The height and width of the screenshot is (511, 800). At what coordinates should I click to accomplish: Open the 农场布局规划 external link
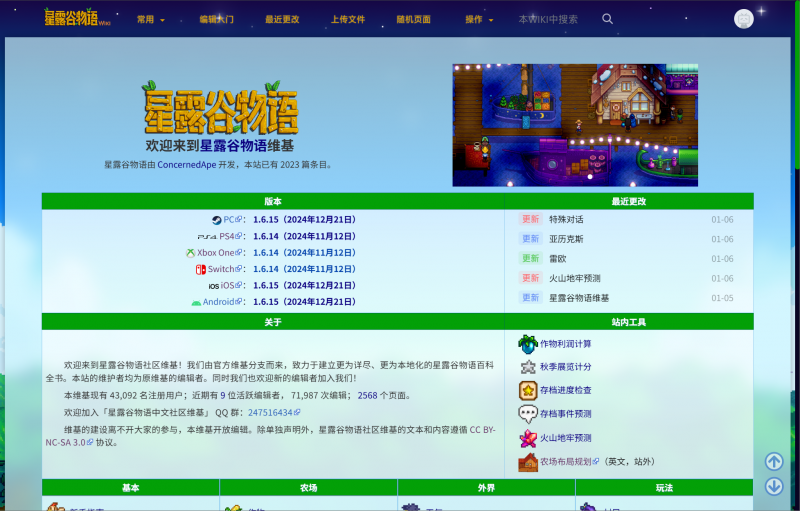pyautogui.click(x=569, y=462)
